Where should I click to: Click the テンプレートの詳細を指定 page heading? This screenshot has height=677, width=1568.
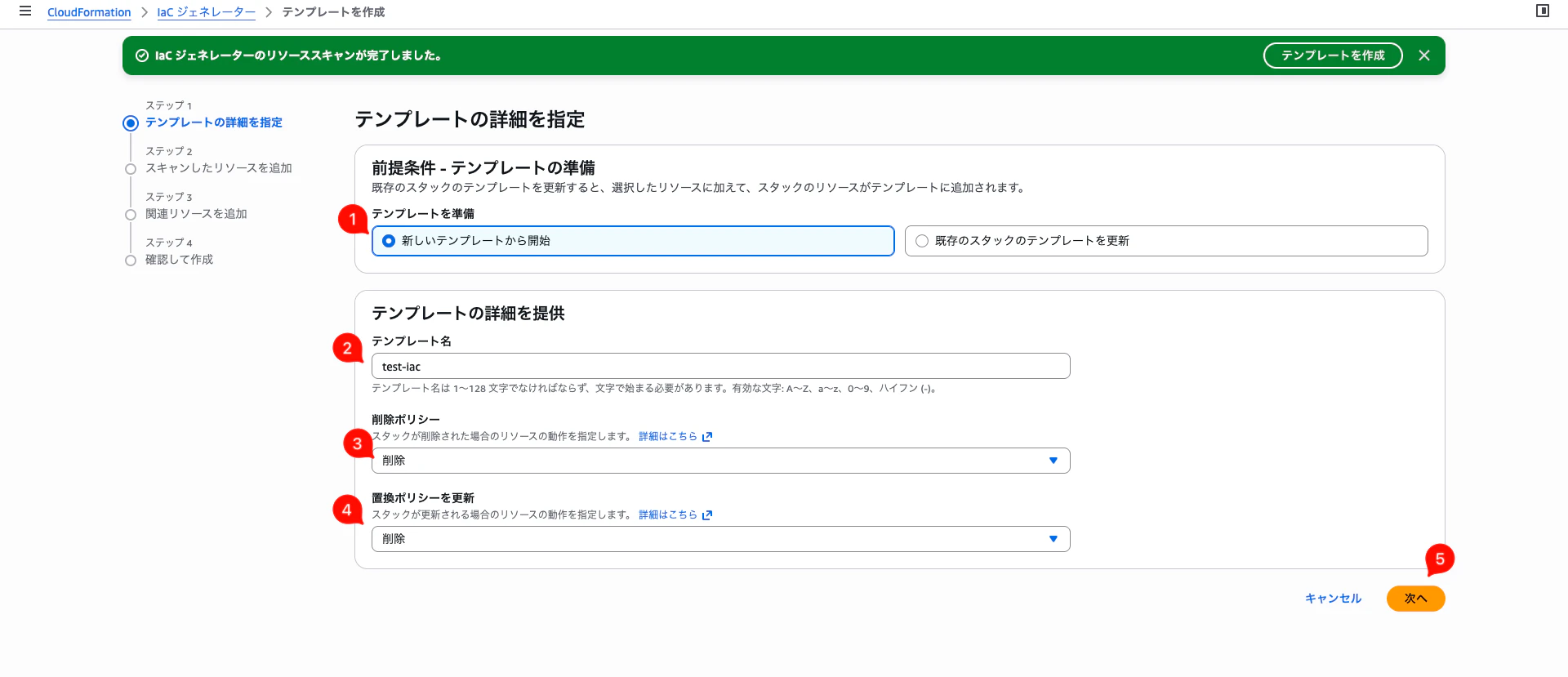[x=470, y=119]
